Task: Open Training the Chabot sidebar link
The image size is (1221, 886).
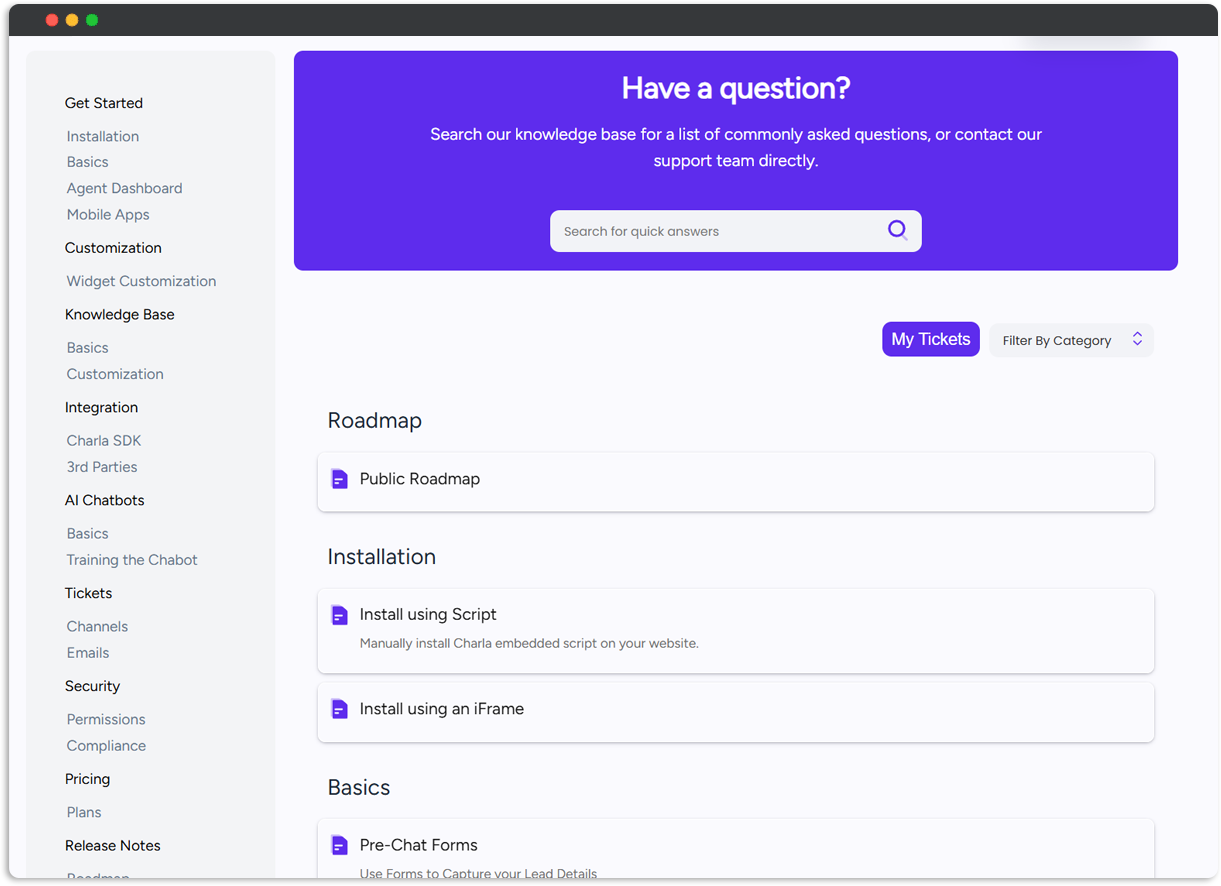Action: point(132,560)
